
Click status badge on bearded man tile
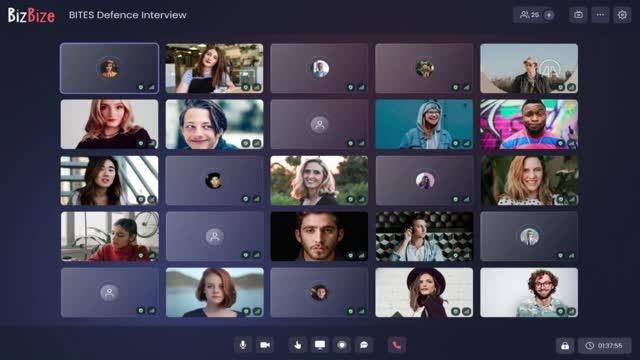(x=351, y=255)
